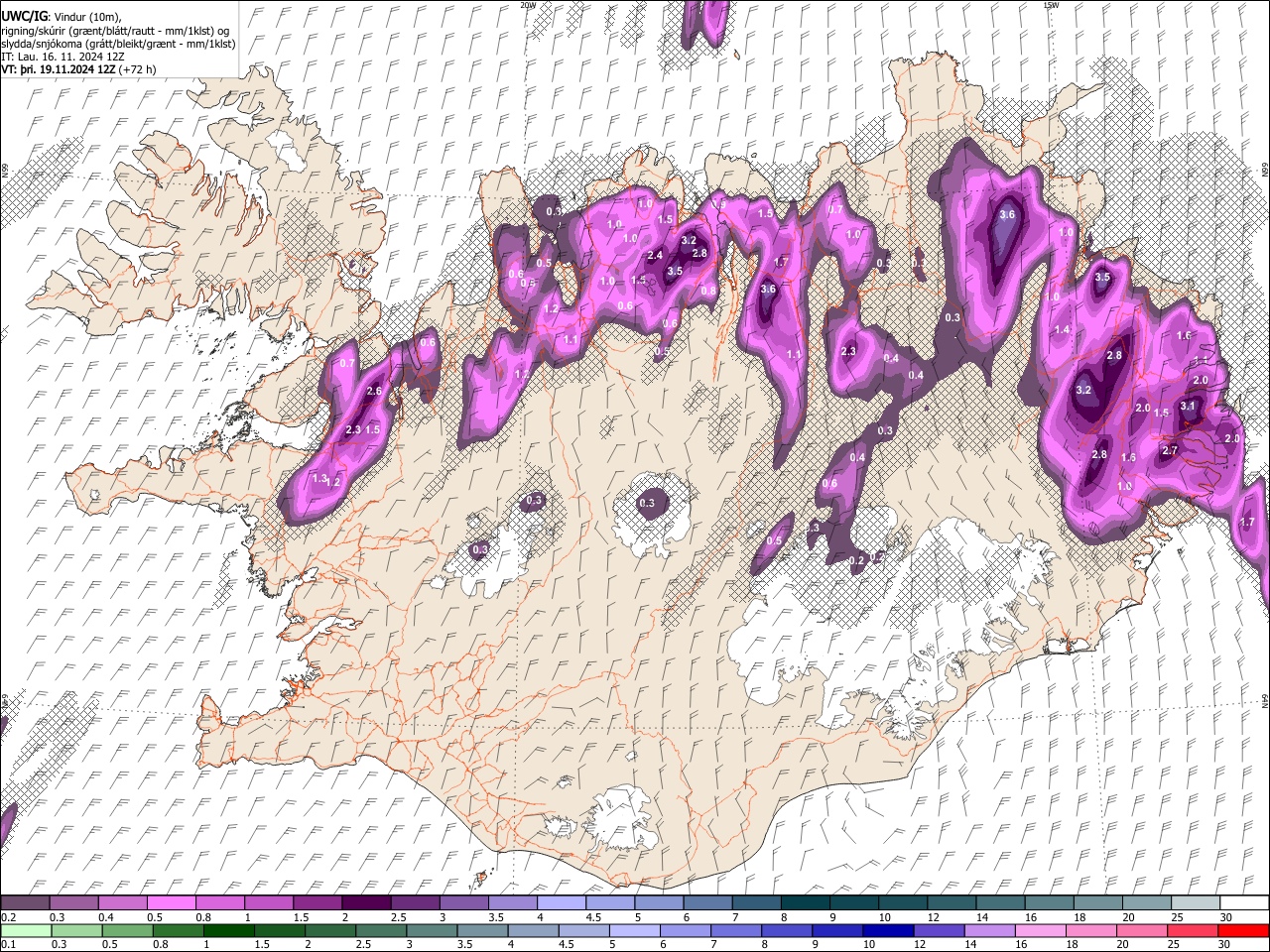Click the red-pink 25–30 swatch, bottom legend

1192,930
